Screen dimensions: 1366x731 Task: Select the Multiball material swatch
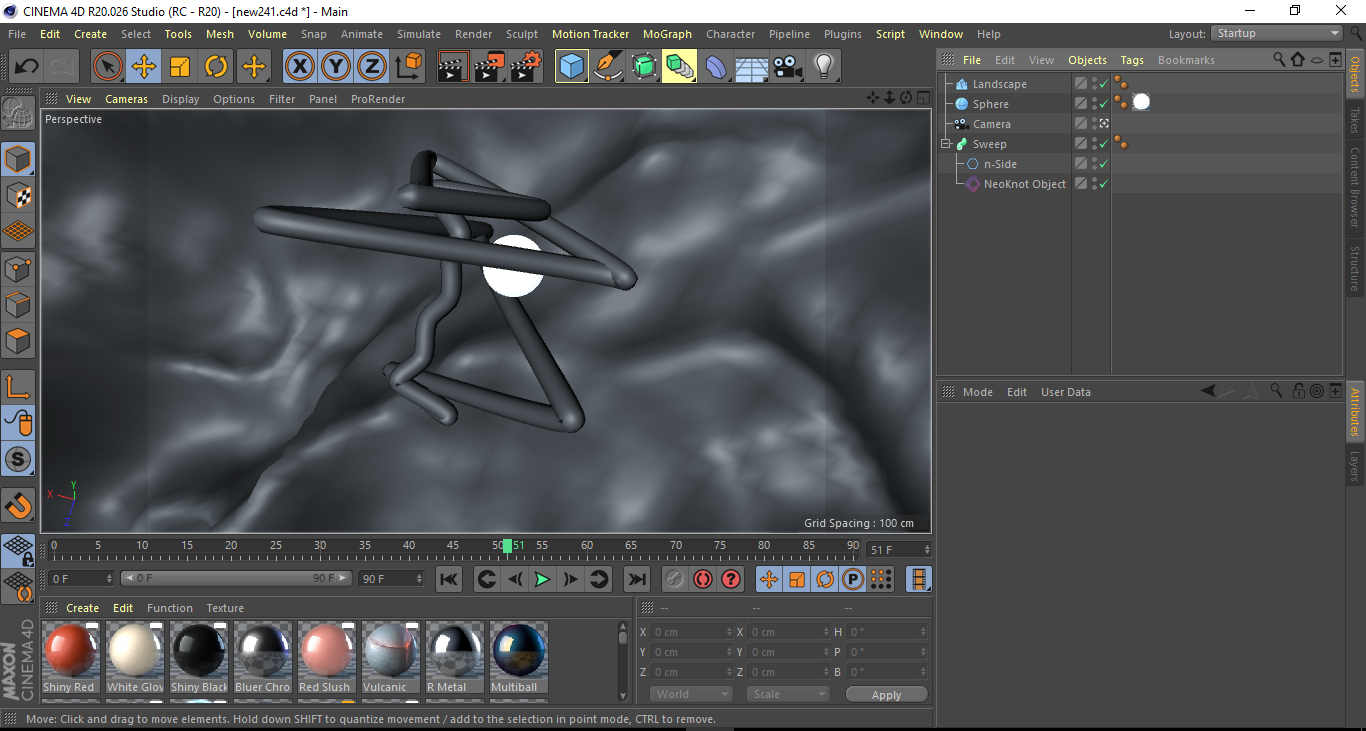pyautogui.click(x=518, y=657)
